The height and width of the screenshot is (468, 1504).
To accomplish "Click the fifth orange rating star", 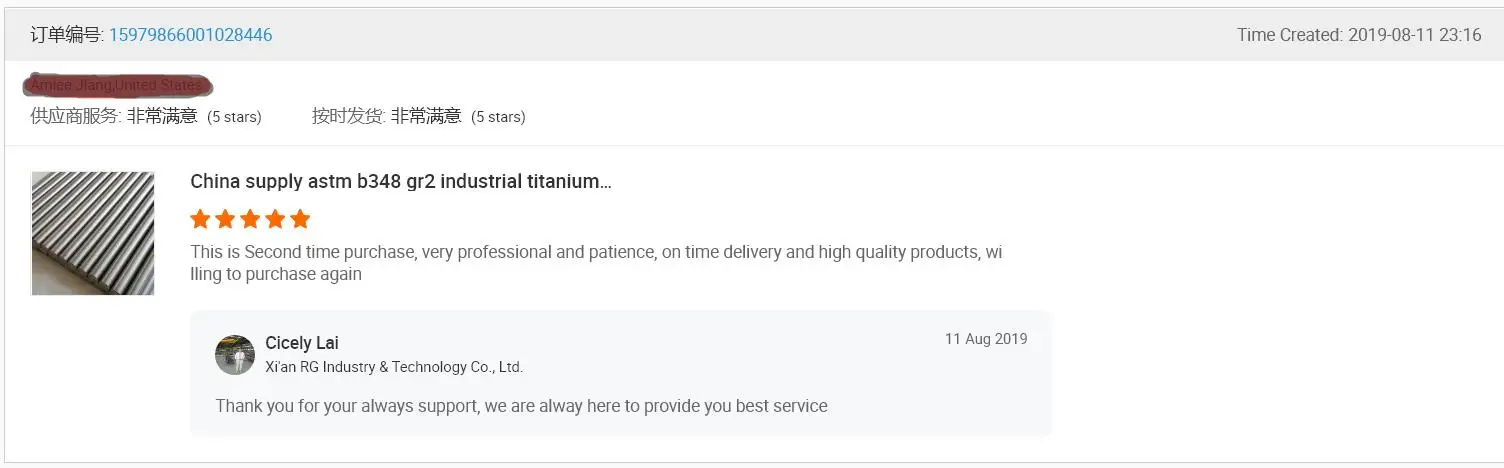I will (x=300, y=219).
